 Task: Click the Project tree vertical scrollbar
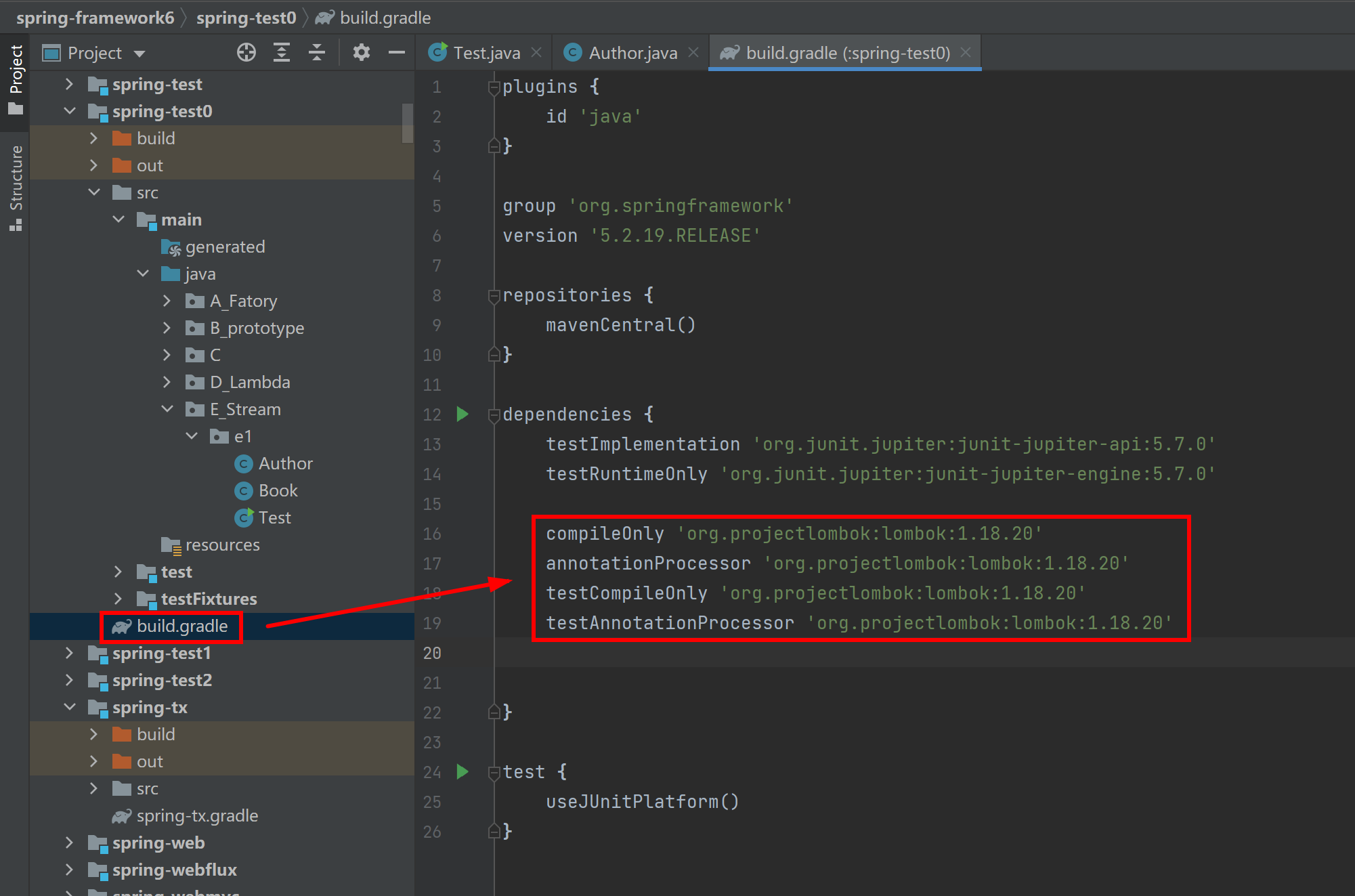(x=407, y=123)
